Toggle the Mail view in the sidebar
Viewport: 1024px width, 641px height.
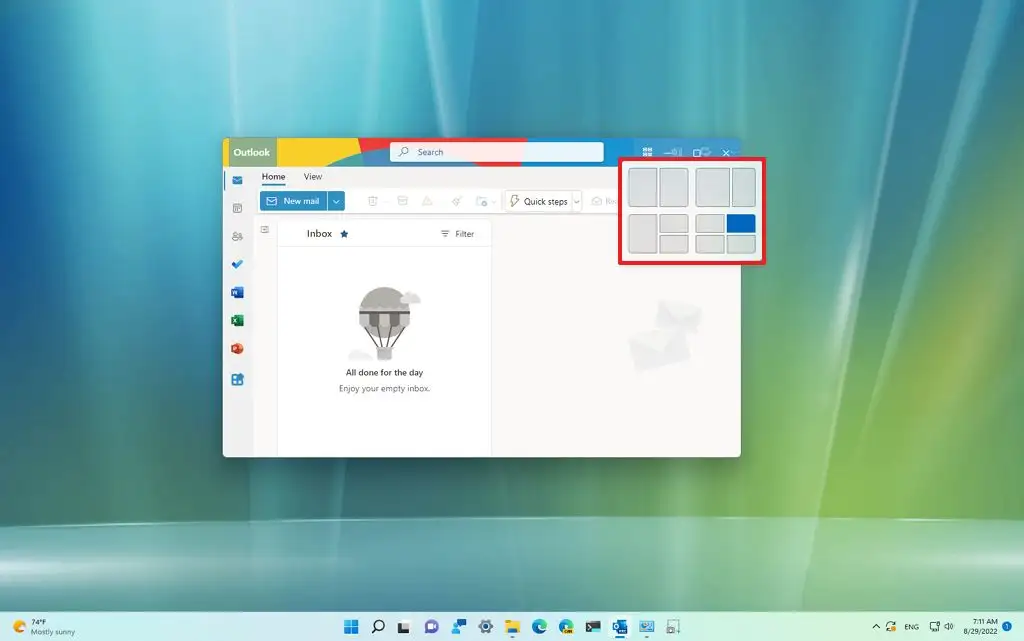tap(236, 181)
